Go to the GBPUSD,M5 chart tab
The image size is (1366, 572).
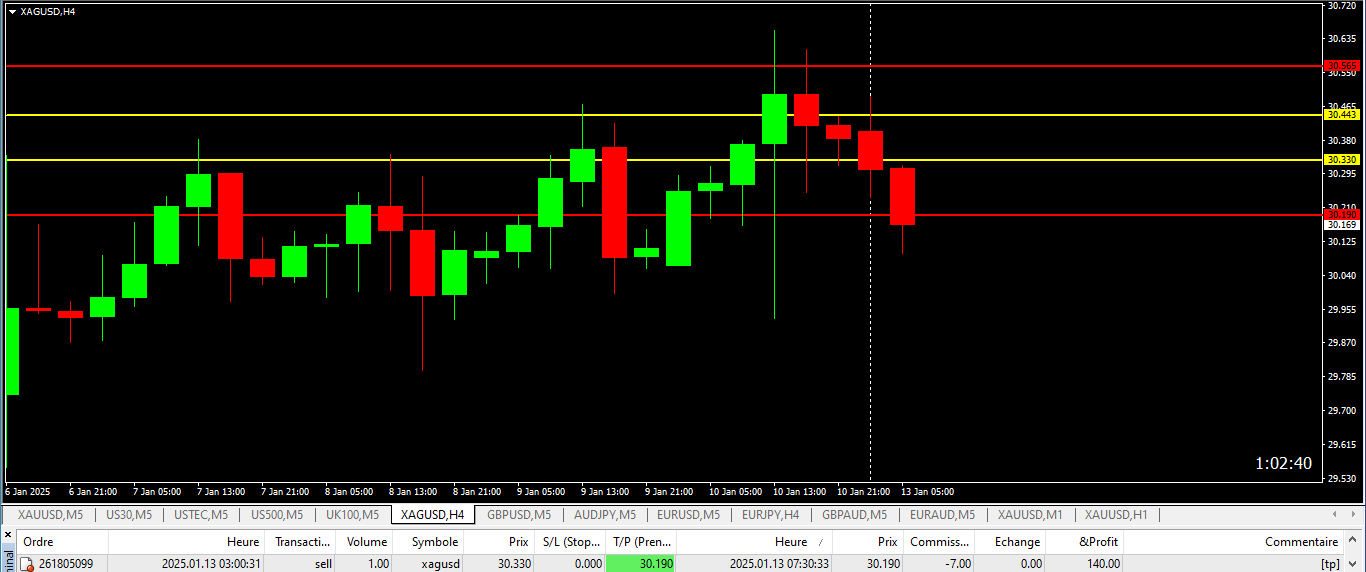tap(519, 515)
